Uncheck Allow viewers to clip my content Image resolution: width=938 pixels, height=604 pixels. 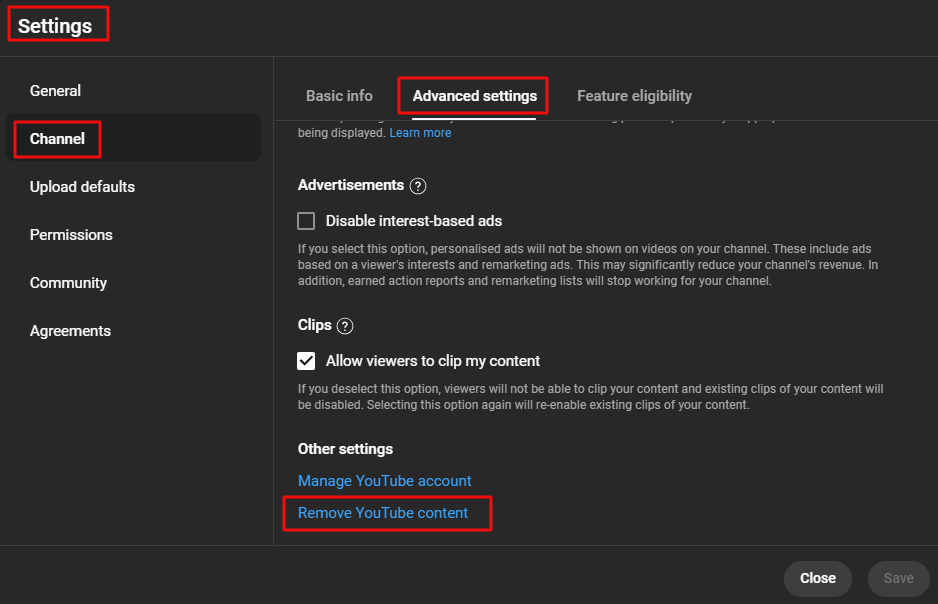[x=306, y=361]
